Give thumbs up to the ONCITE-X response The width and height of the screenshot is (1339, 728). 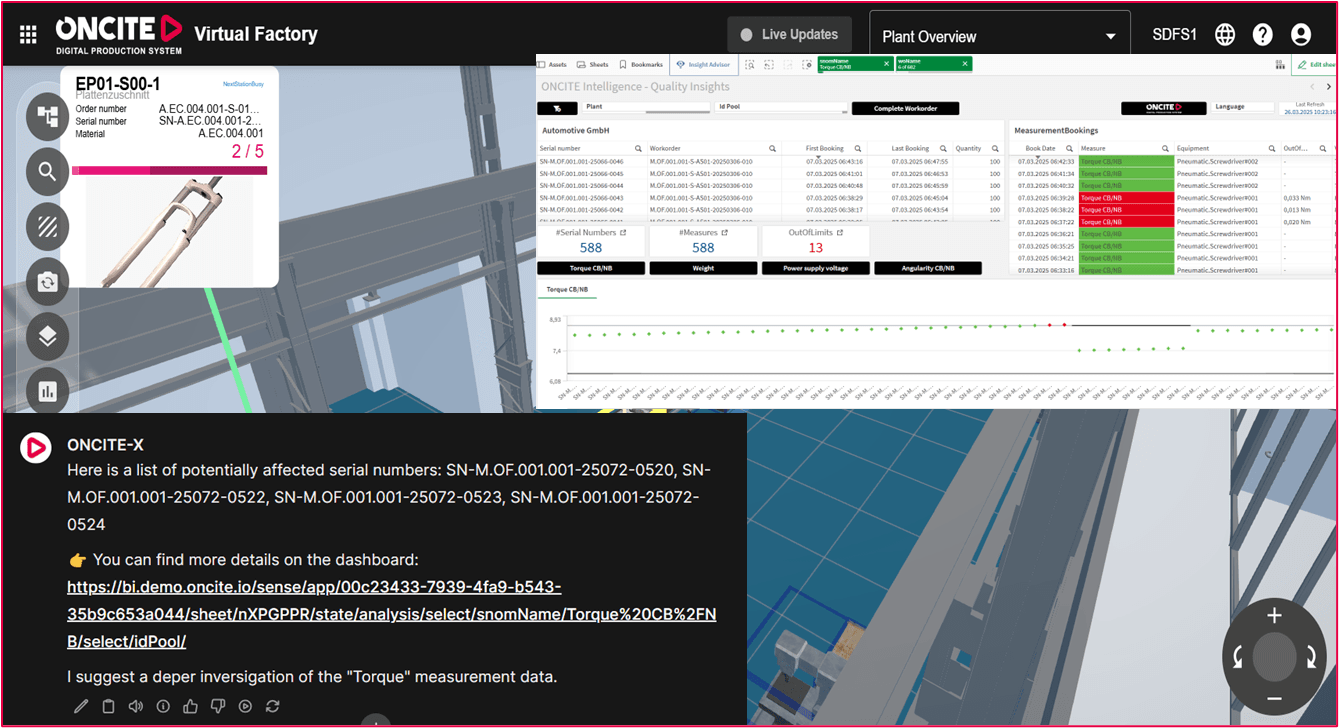point(190,707)
